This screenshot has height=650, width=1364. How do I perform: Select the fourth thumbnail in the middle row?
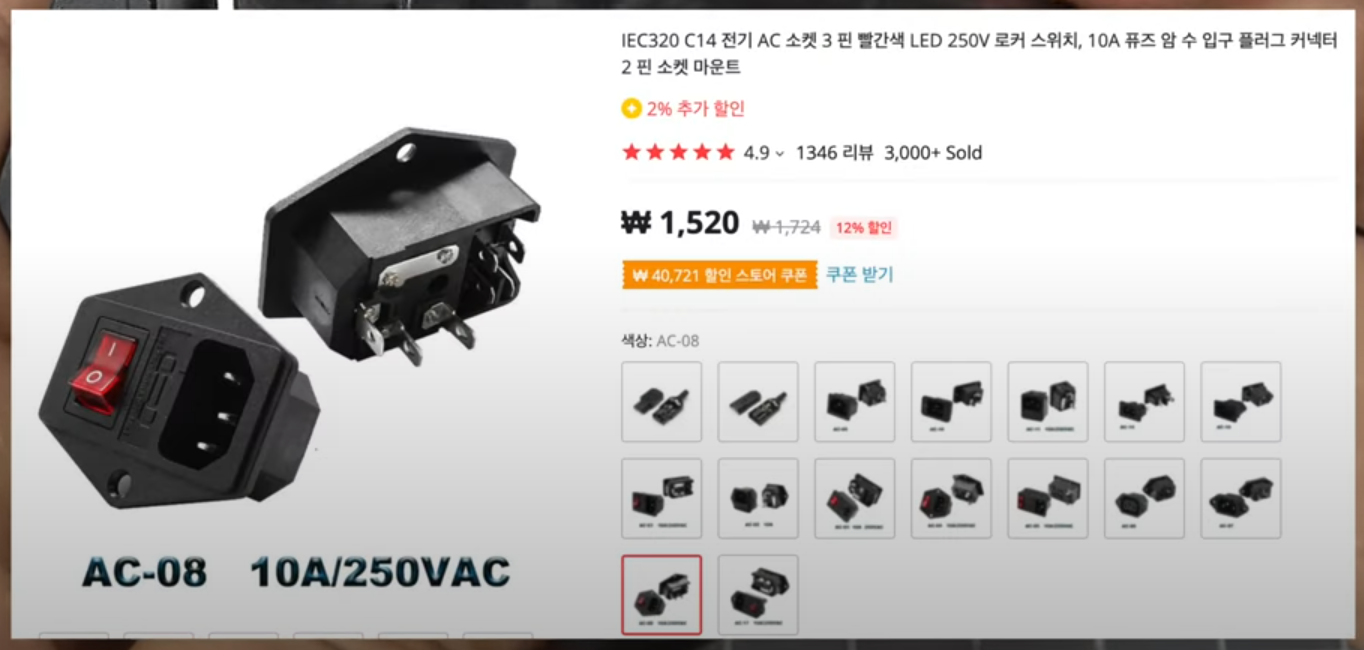(951, 498)
